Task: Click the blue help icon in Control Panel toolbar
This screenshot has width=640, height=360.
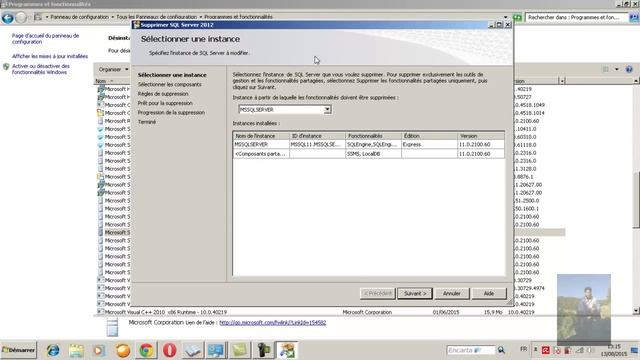Action: coord(629,69)
